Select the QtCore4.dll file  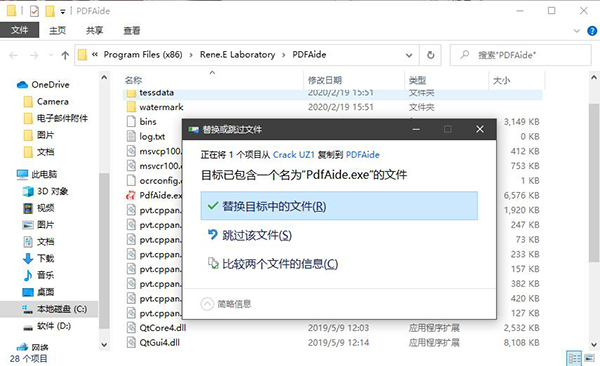163,328
